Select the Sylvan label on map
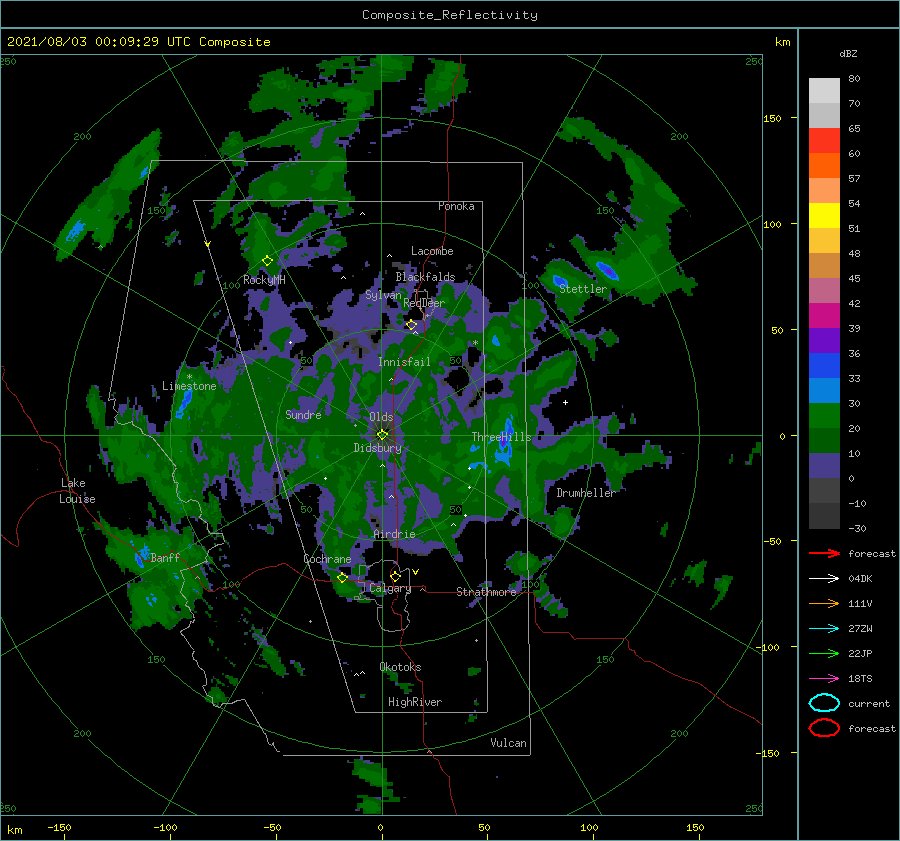 tap(383, 295)
